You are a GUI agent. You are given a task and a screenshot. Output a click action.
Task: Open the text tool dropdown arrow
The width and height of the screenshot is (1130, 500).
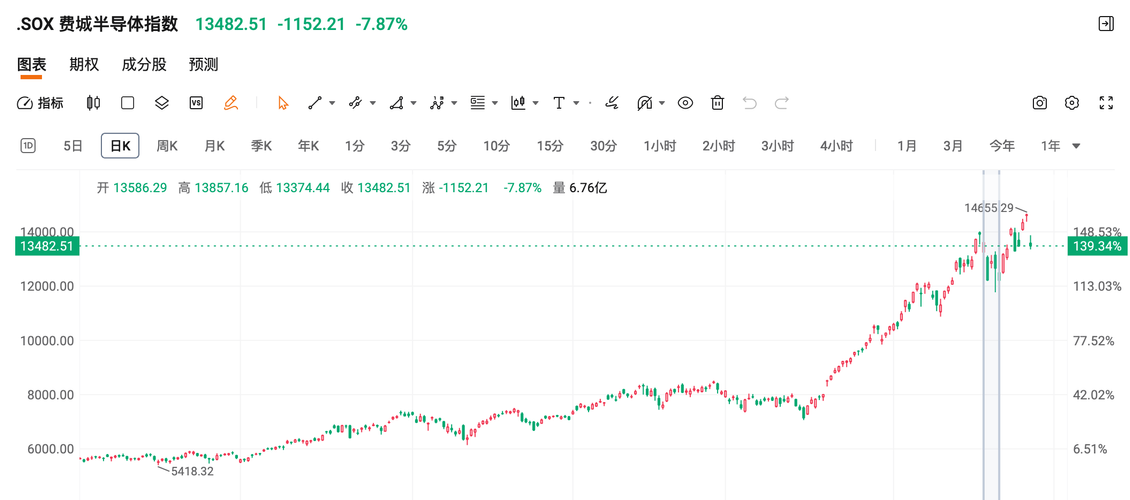tap(577, 104)
